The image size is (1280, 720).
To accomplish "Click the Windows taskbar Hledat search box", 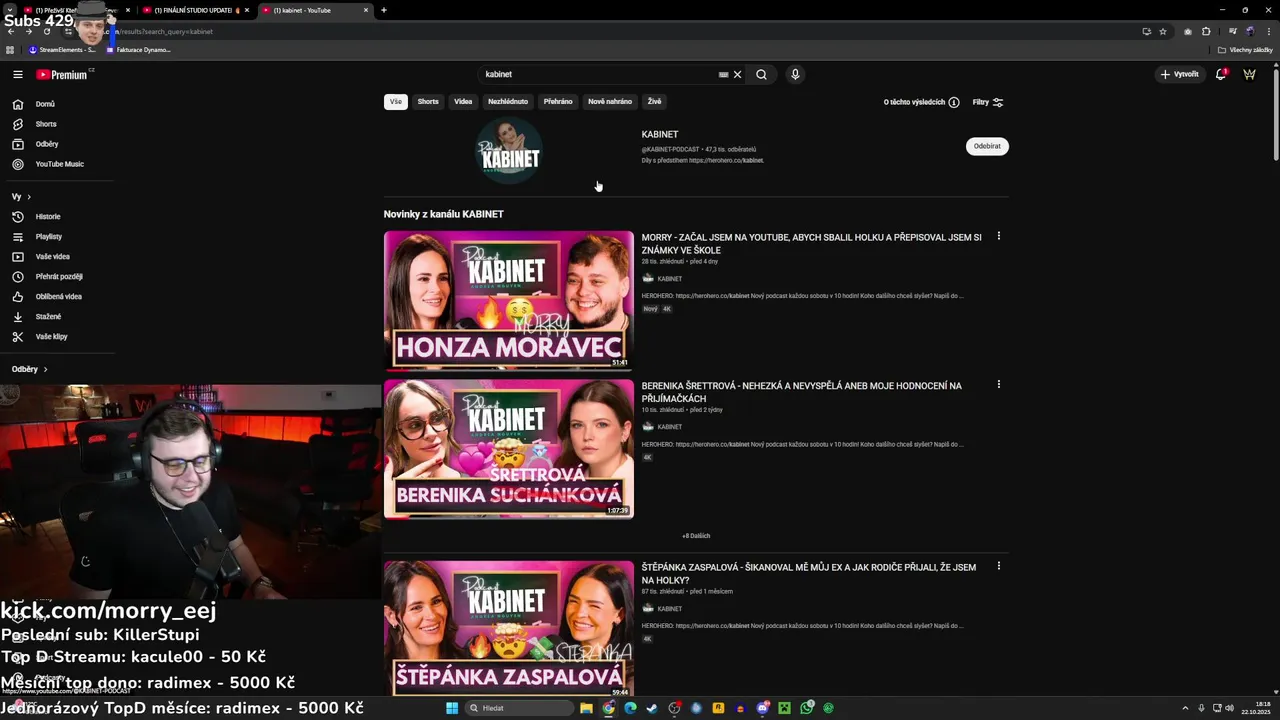I will tap(519, 708).
